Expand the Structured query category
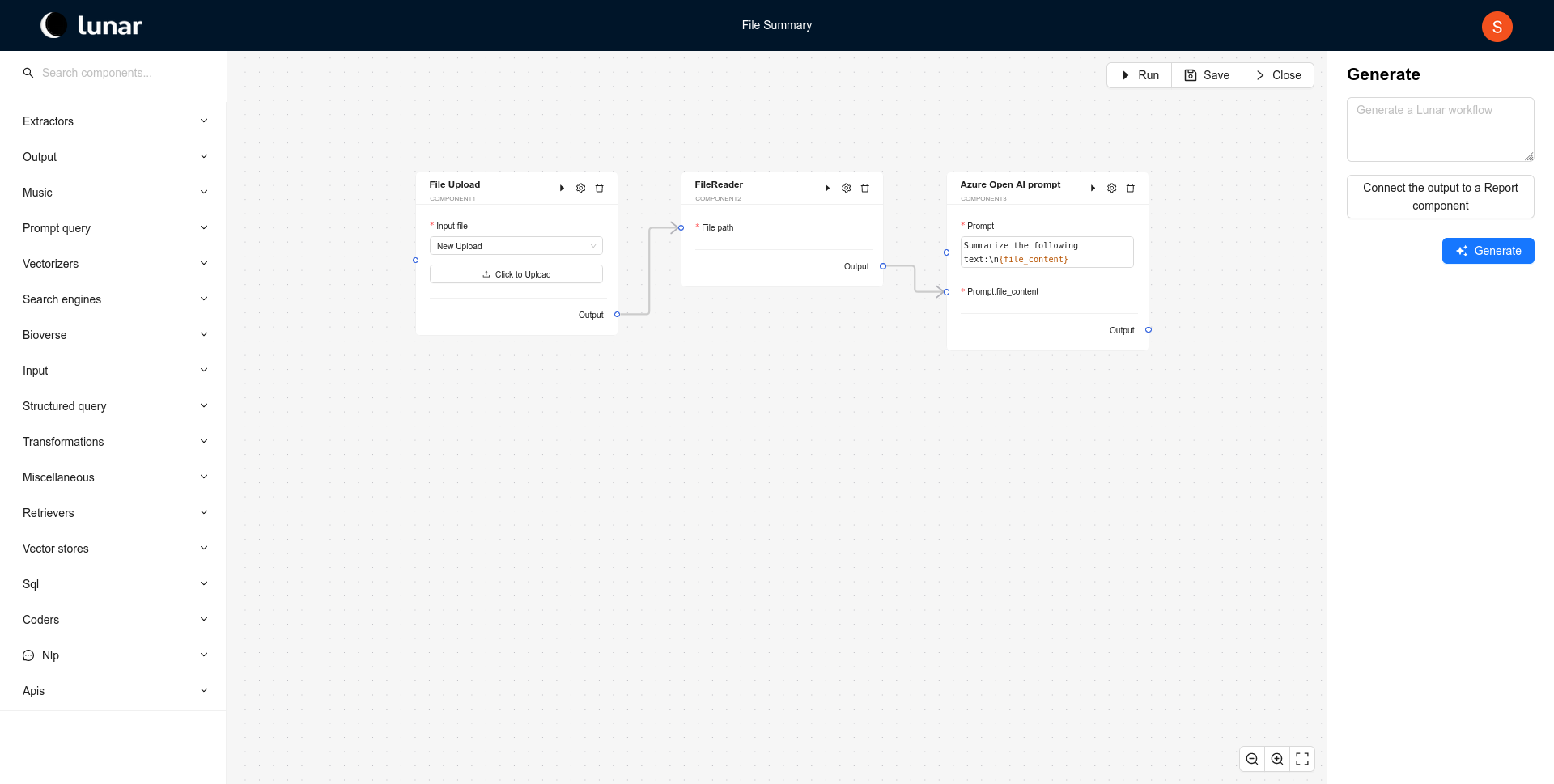Image resolution: width=1554 pixels, height=784 pixels. (x=113, y=406)
